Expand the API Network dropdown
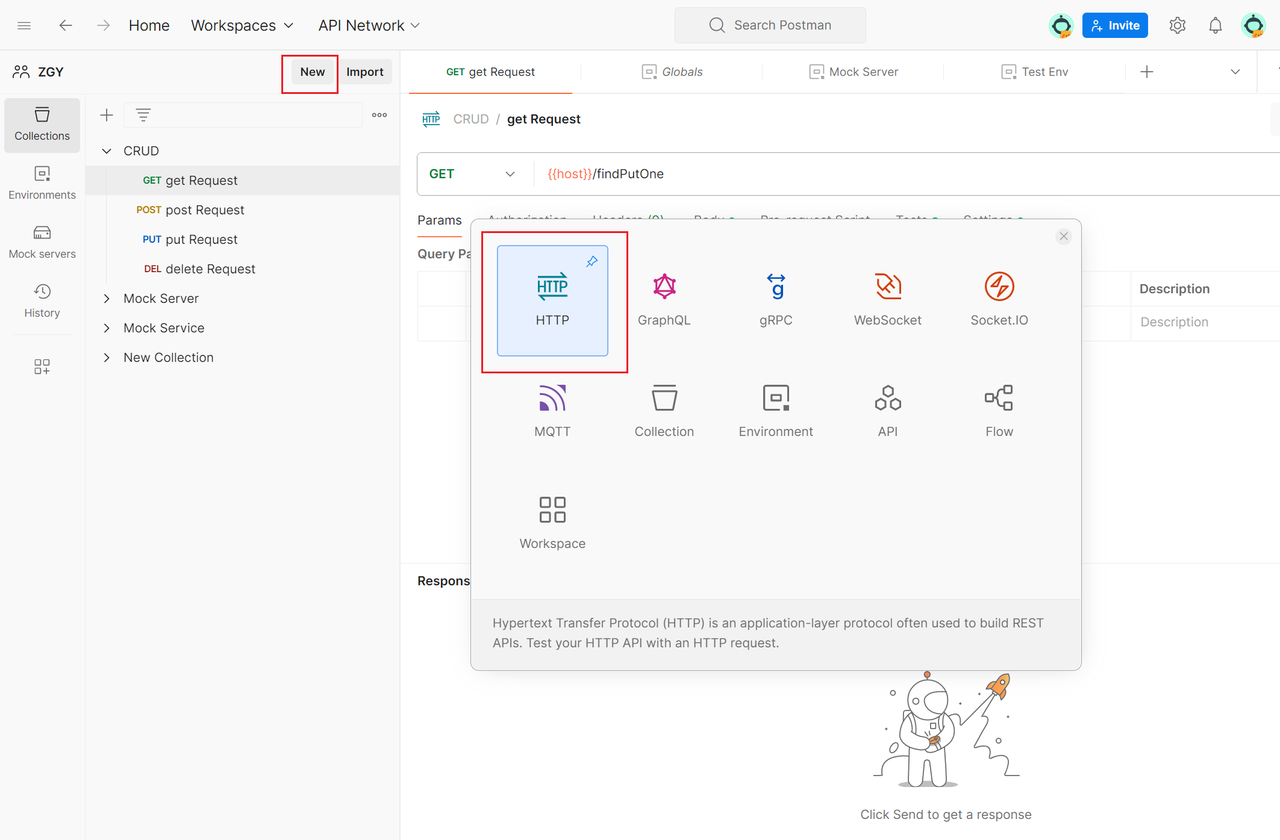1280x840 pixels. click(369, 25)
